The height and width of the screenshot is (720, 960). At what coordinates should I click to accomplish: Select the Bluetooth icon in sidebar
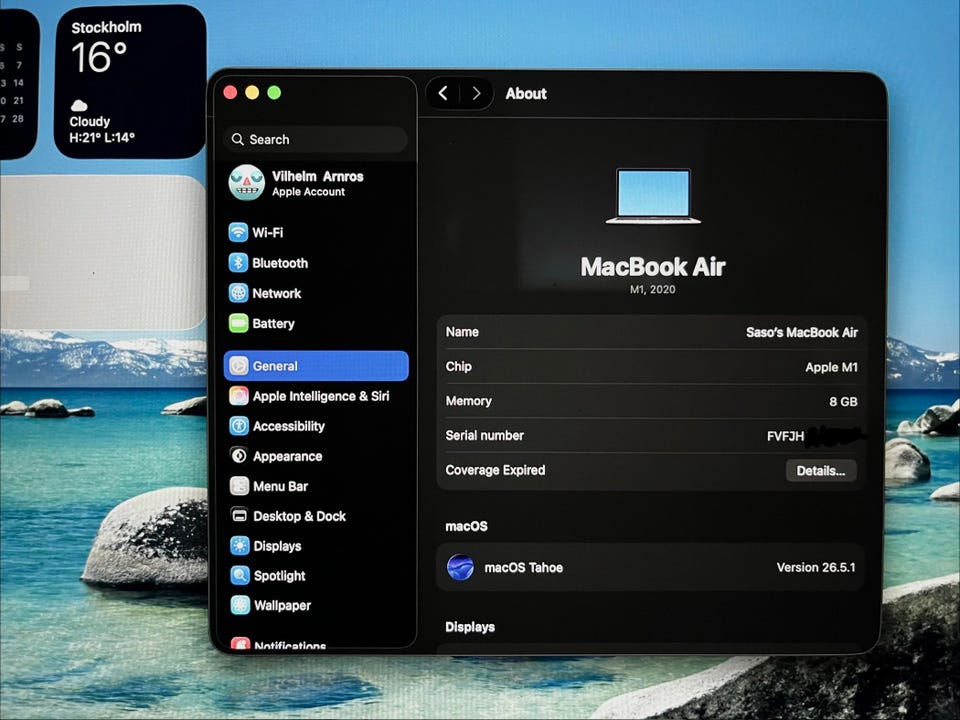coord(238,263)
